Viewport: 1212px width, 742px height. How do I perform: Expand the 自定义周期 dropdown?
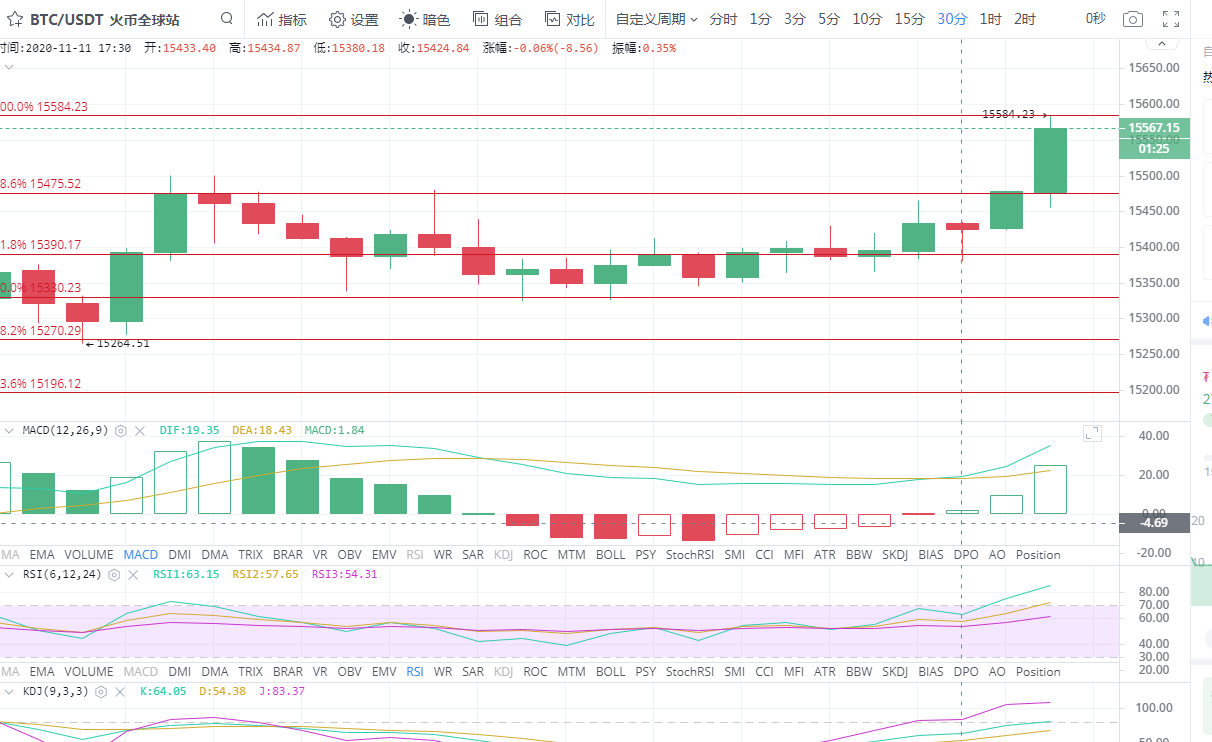[657, 19]
